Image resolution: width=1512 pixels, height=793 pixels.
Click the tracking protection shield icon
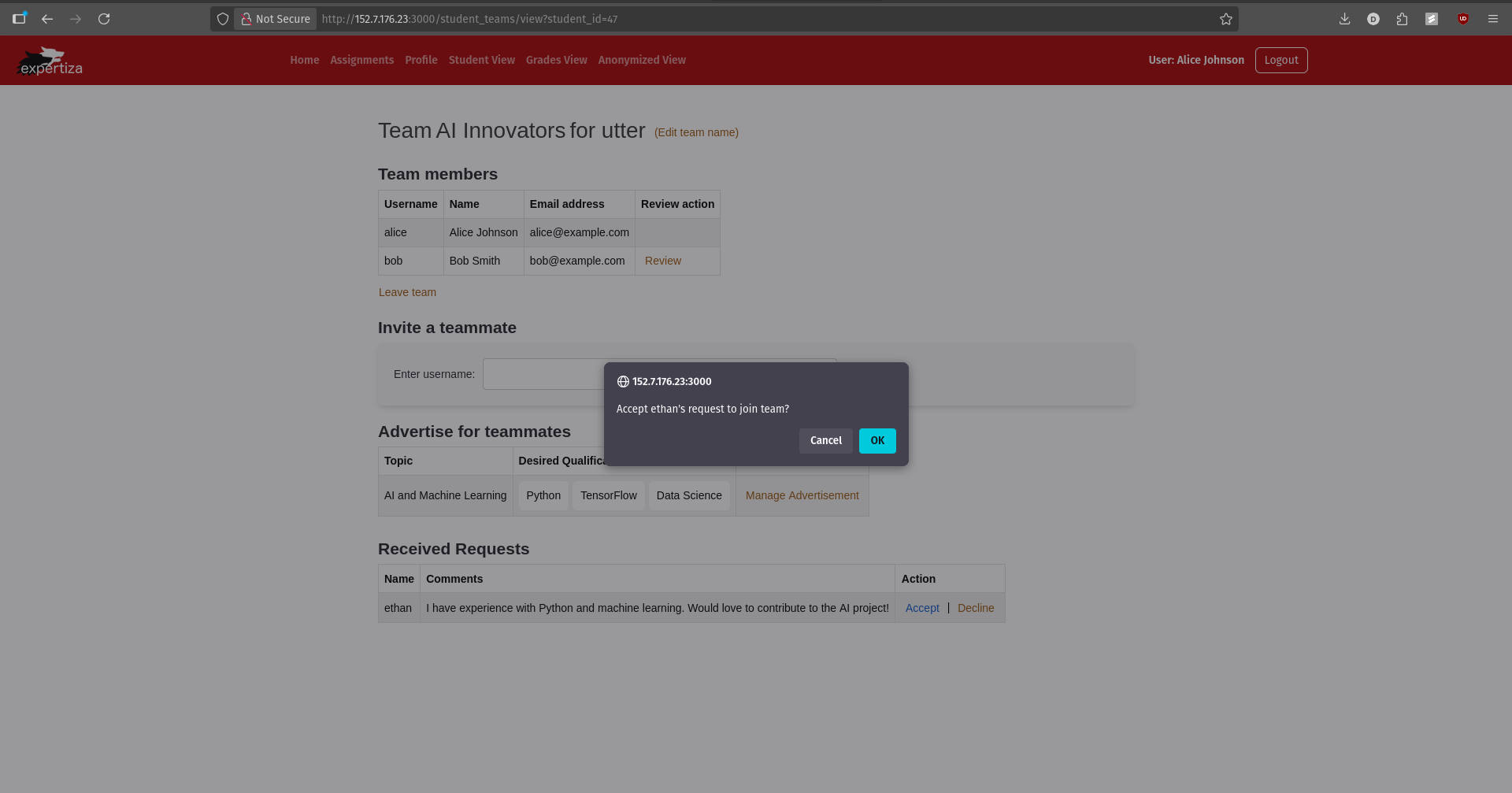[223, 19]
